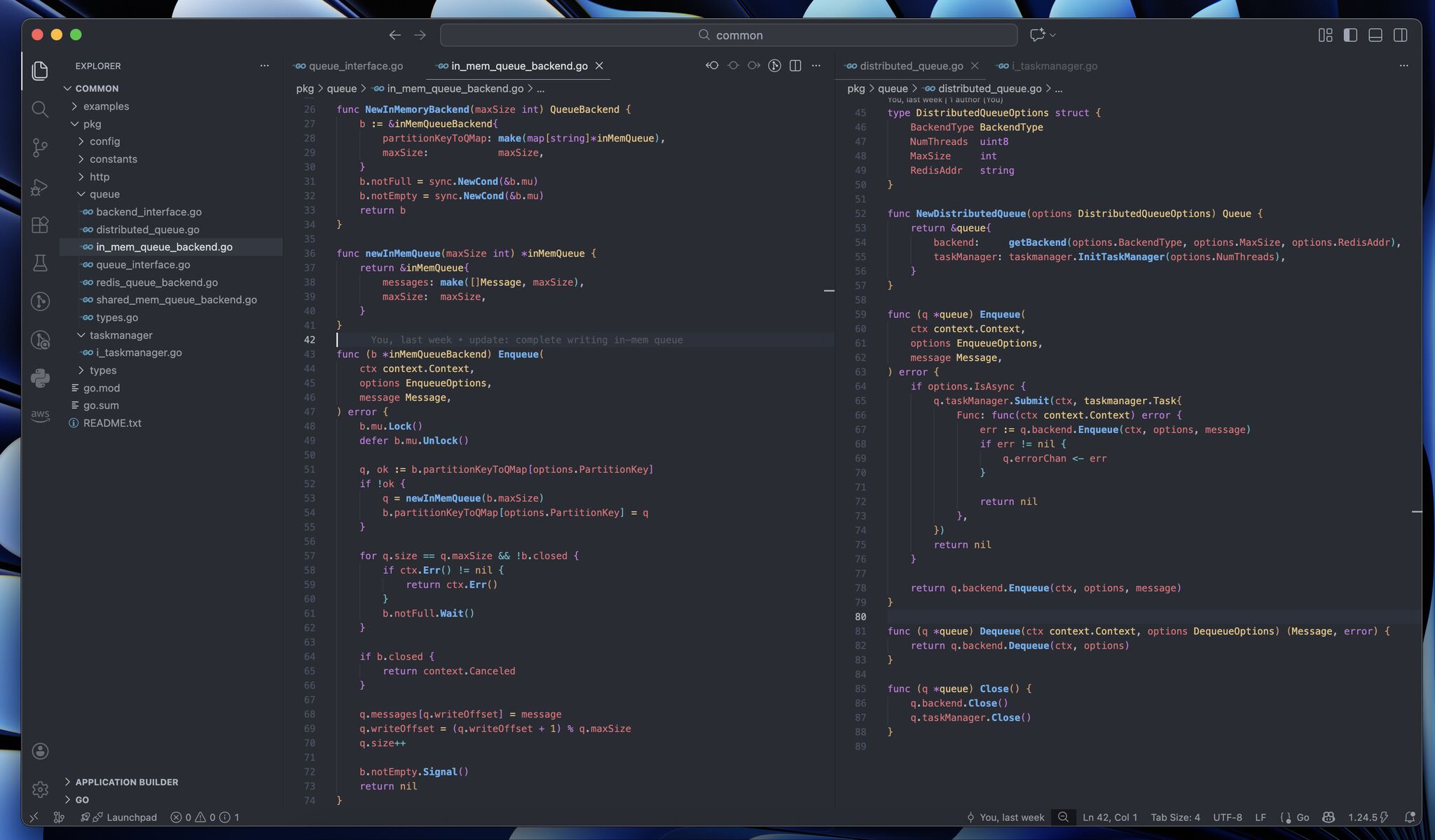The image size is (1435, 840).
Task: Click Launchpad in the status bar
Action: click(118, 818)
